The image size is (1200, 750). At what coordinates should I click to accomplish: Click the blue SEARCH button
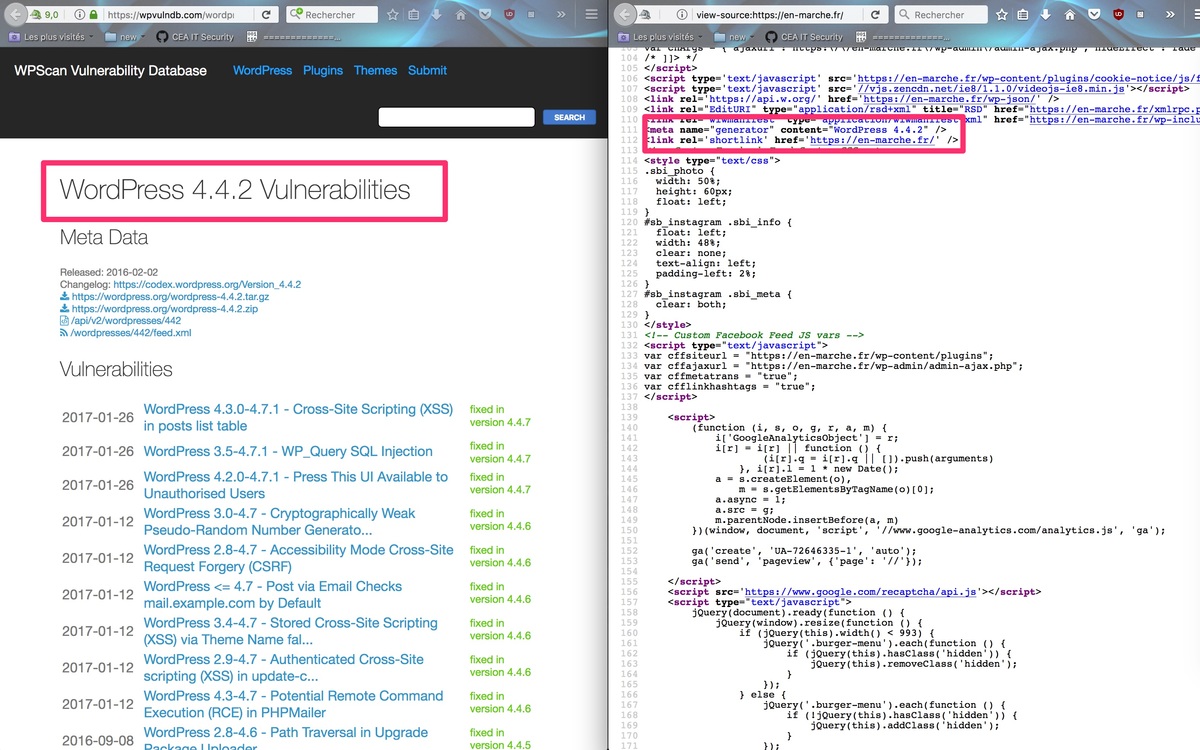569,117
